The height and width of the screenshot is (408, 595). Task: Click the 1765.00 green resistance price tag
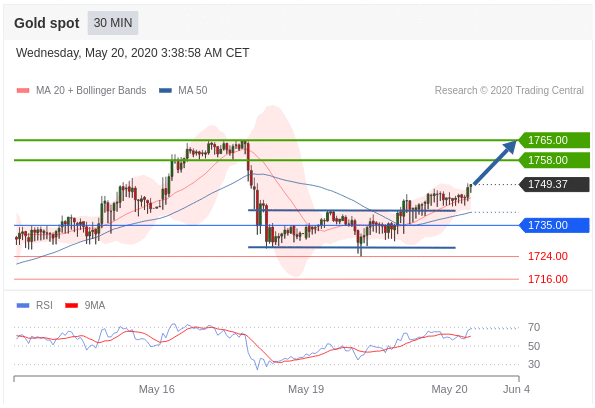(554, 140)
